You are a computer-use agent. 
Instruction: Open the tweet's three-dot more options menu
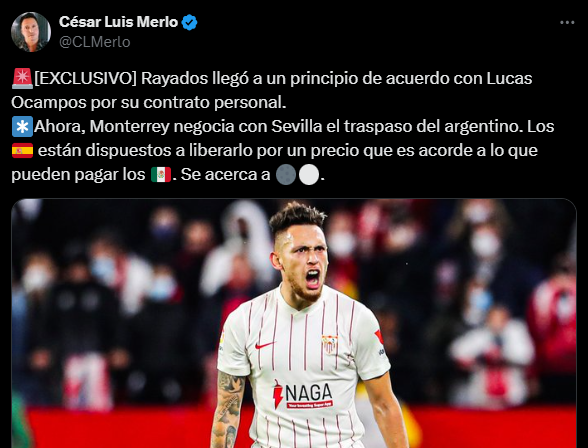567,23
